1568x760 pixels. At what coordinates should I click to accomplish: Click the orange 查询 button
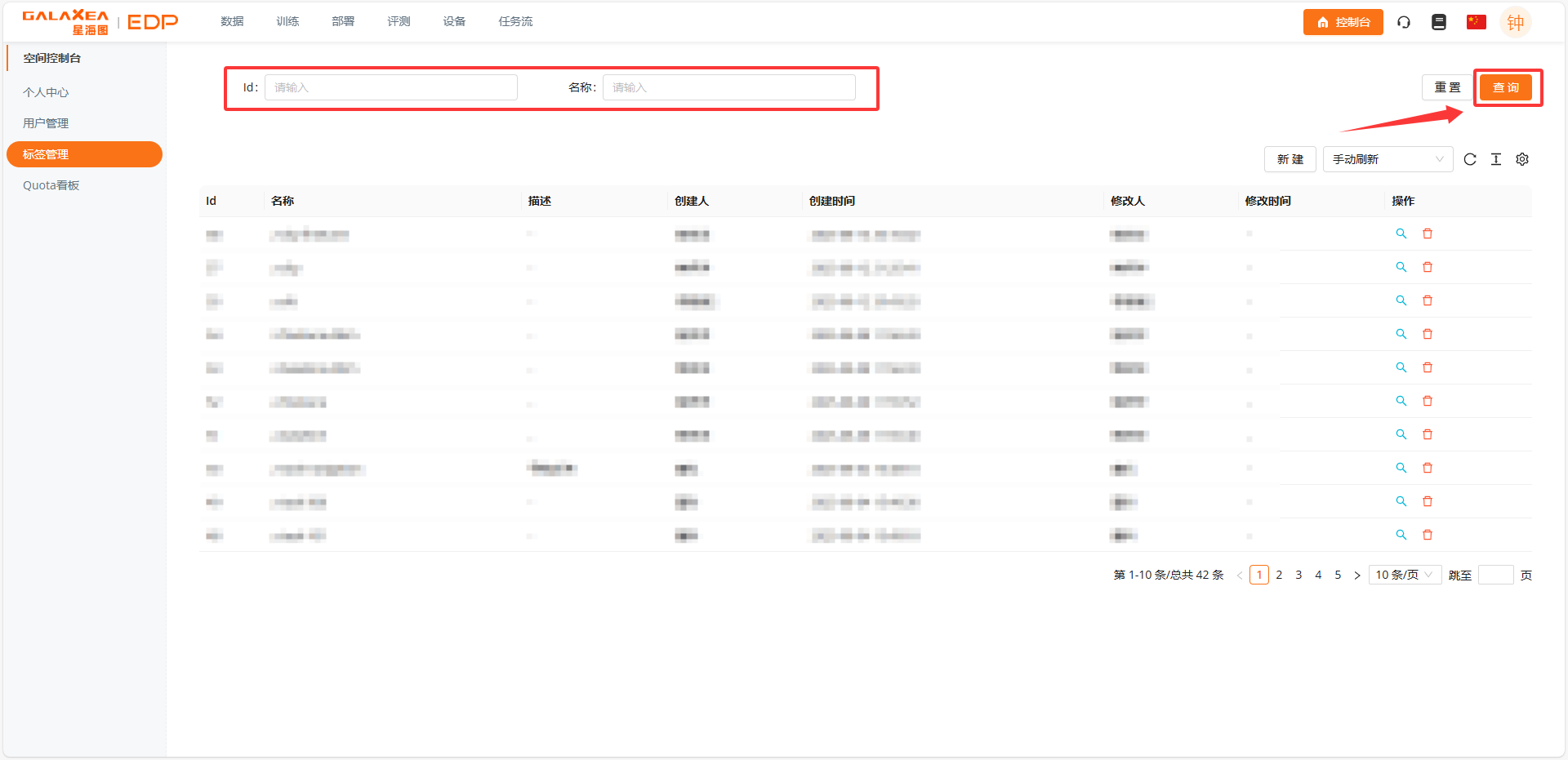(x=1506, y=87)
